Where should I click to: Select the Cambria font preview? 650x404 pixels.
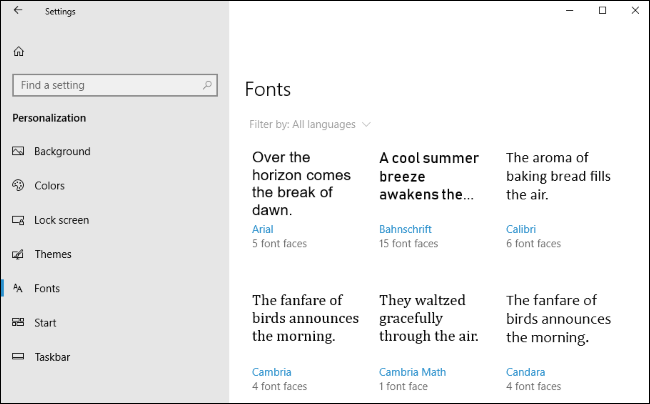click(305, 317)
